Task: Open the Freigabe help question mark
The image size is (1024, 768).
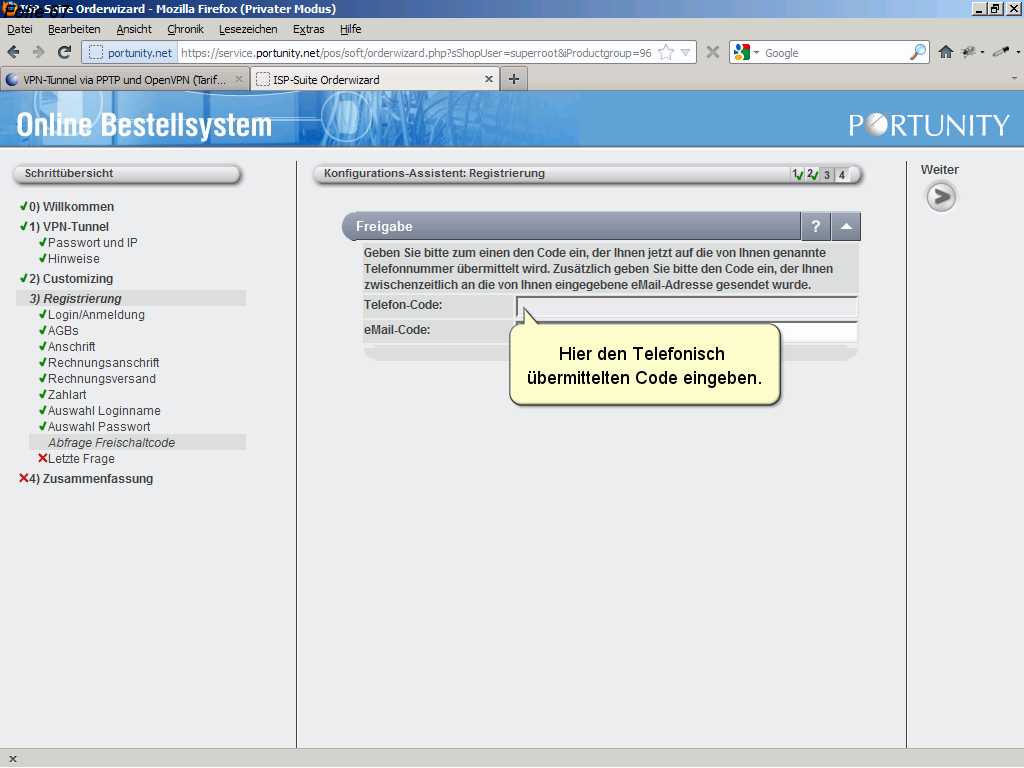Action: pos(815,227)
